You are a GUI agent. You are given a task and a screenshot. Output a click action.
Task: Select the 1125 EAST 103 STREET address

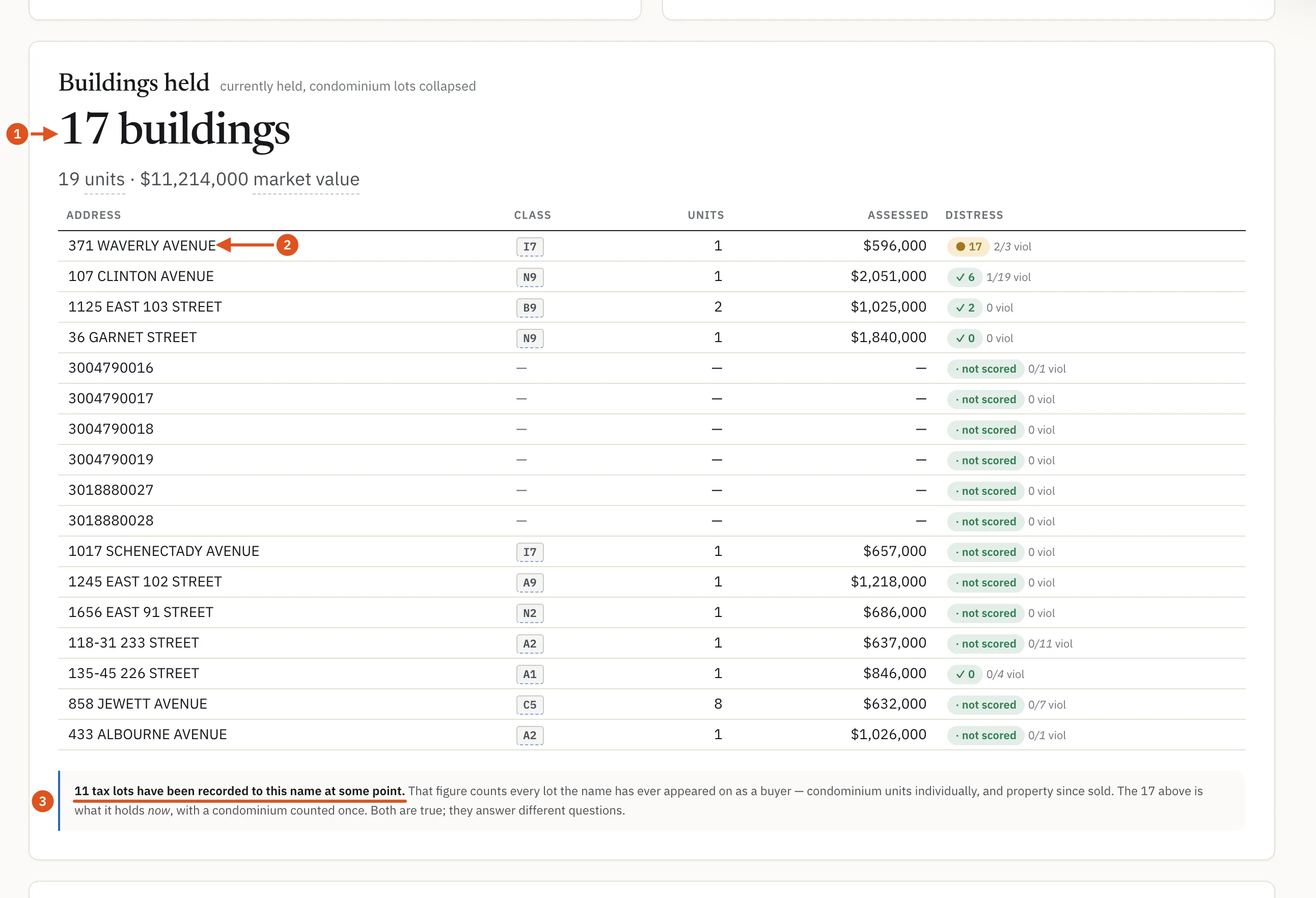tap(145, 307)
